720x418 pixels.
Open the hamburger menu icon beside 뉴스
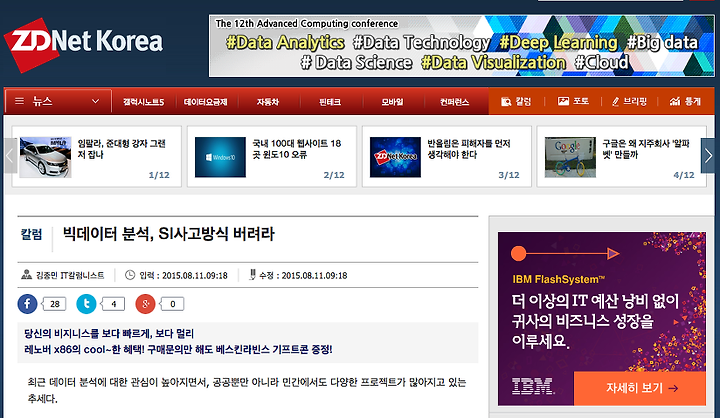(19, 101)
